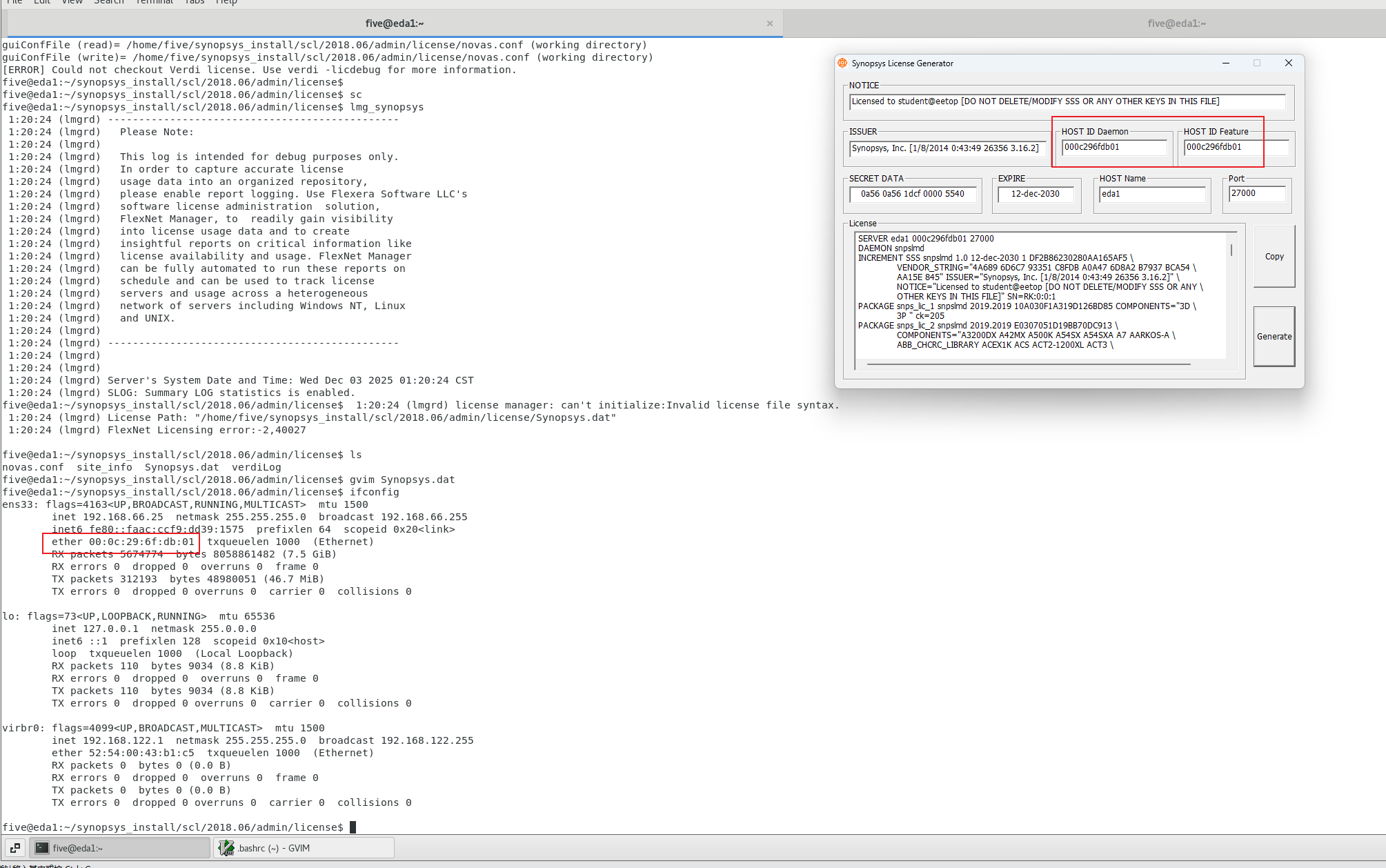Minimize the Synopsys License Generator window

point(1226,63)
